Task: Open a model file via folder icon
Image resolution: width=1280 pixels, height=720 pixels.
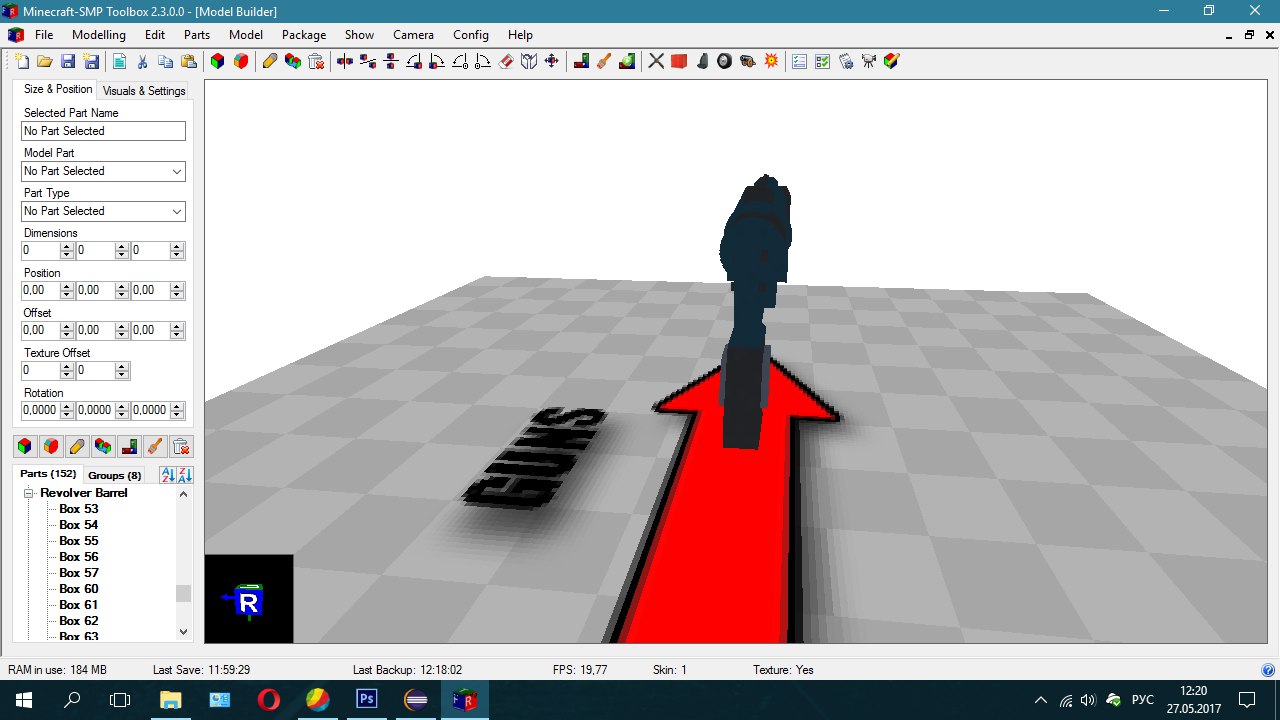Action: (x=45, y=61)
